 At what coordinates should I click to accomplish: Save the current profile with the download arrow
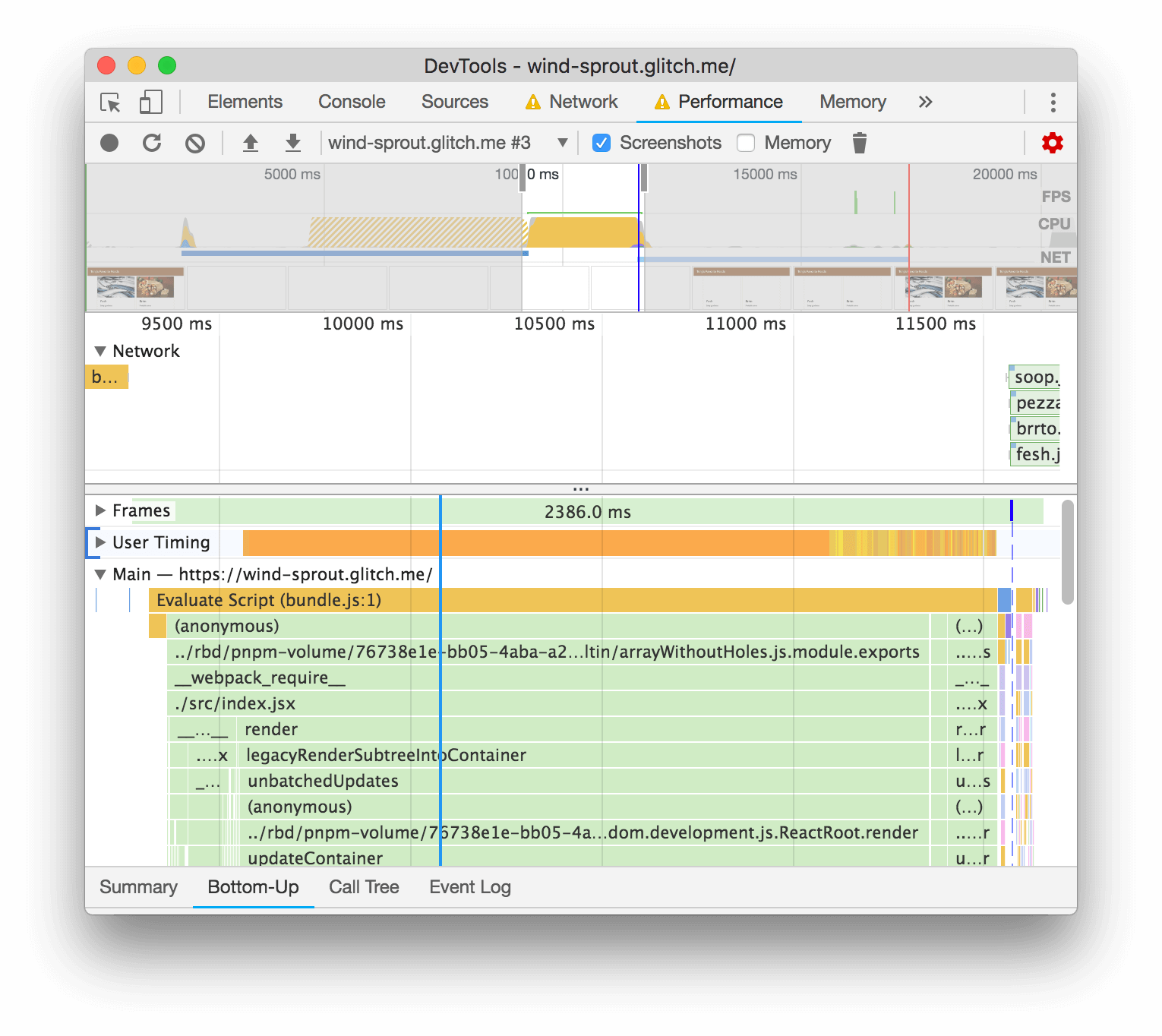(x=293, y=142)
